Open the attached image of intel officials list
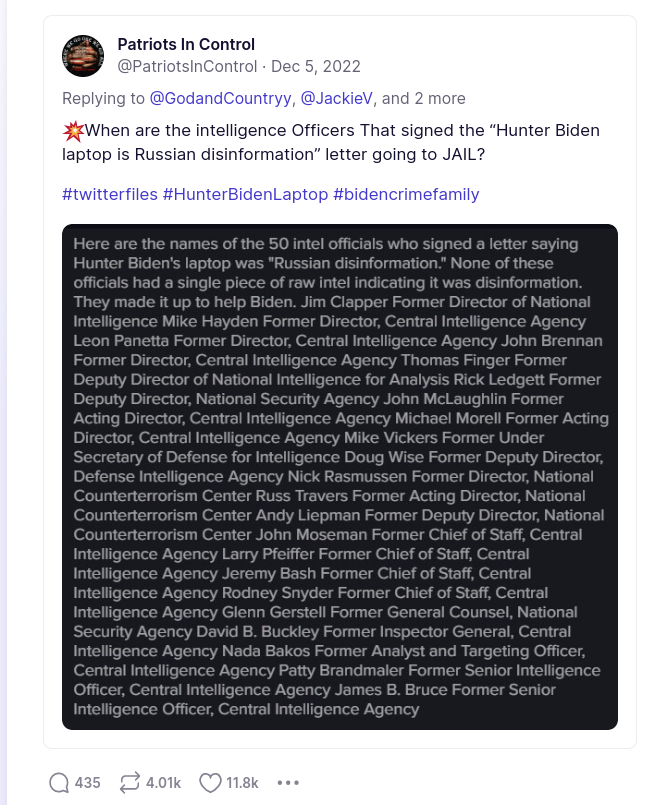Screen dimensions: 661x805 tap(340, 476)
